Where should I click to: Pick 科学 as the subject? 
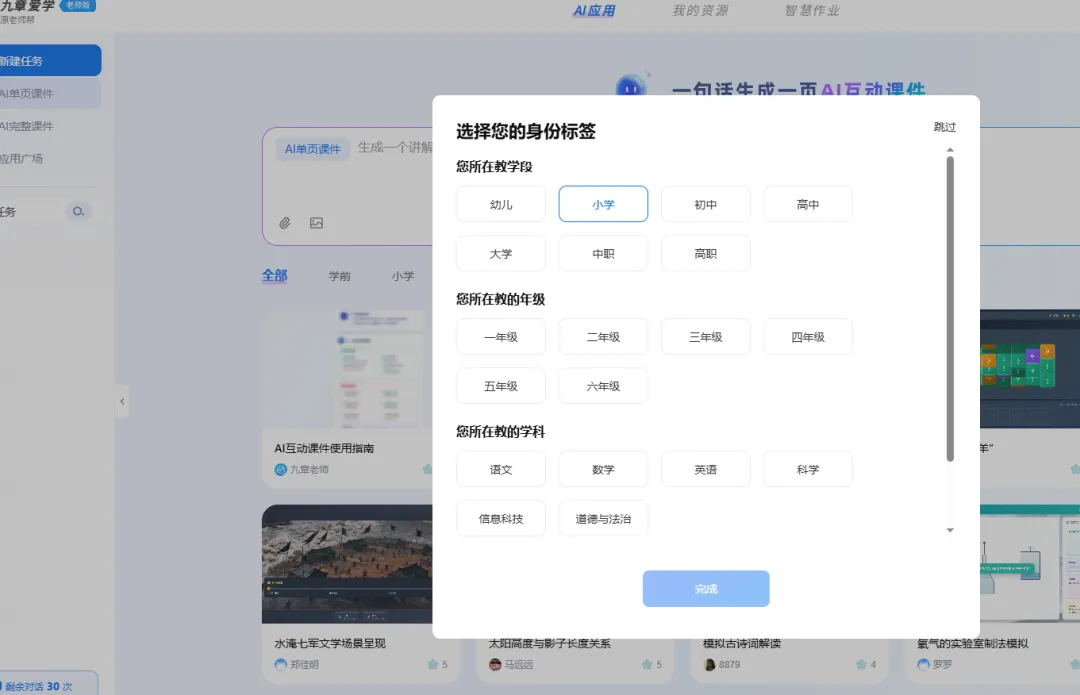point(808,469)
